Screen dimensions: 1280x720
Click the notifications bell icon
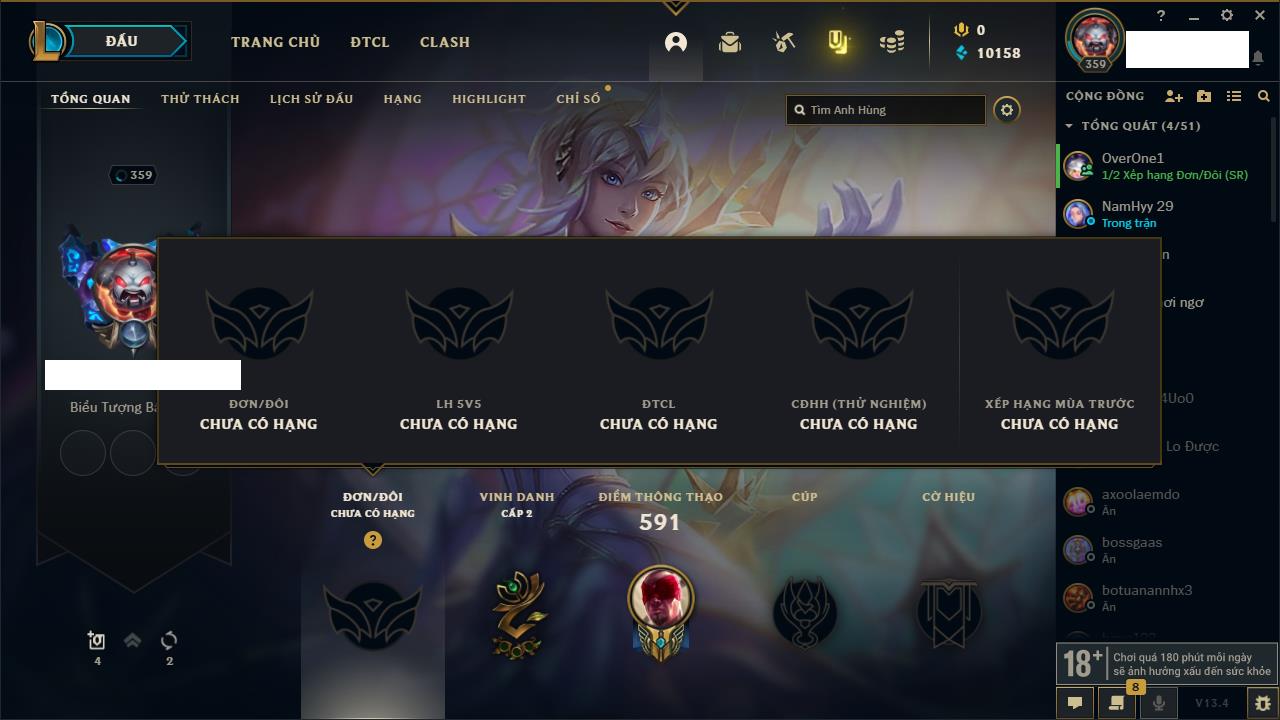(1257, 58)
